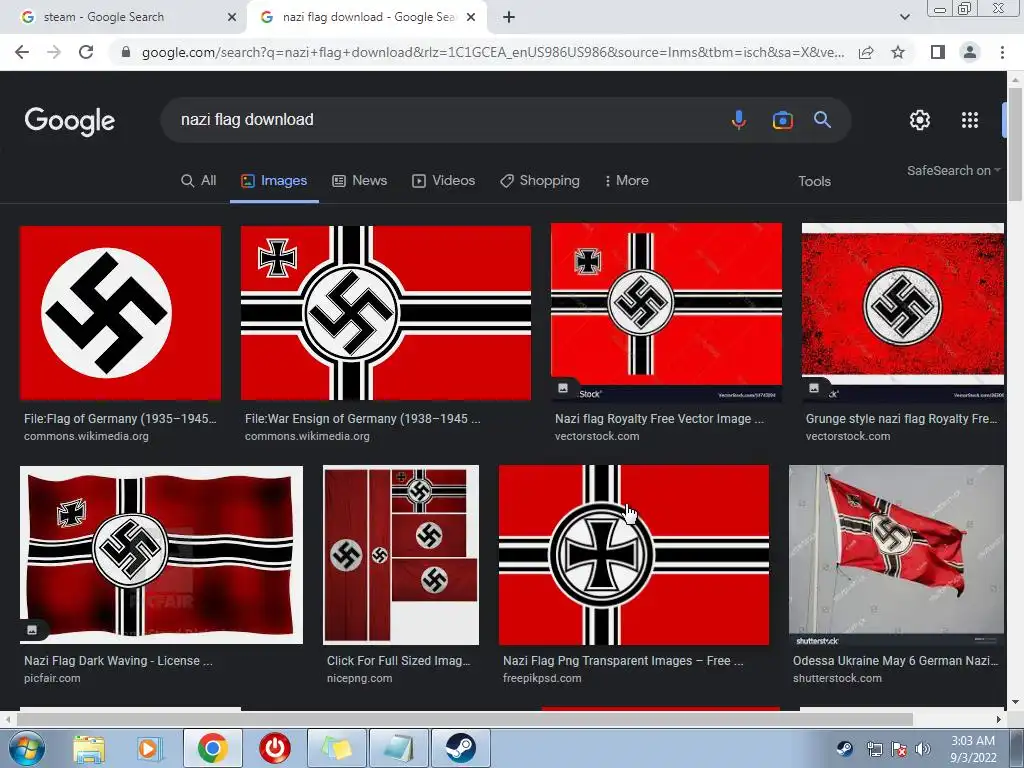Open the picfair.com source link
1024x768 pixels.
pos(52,678)
